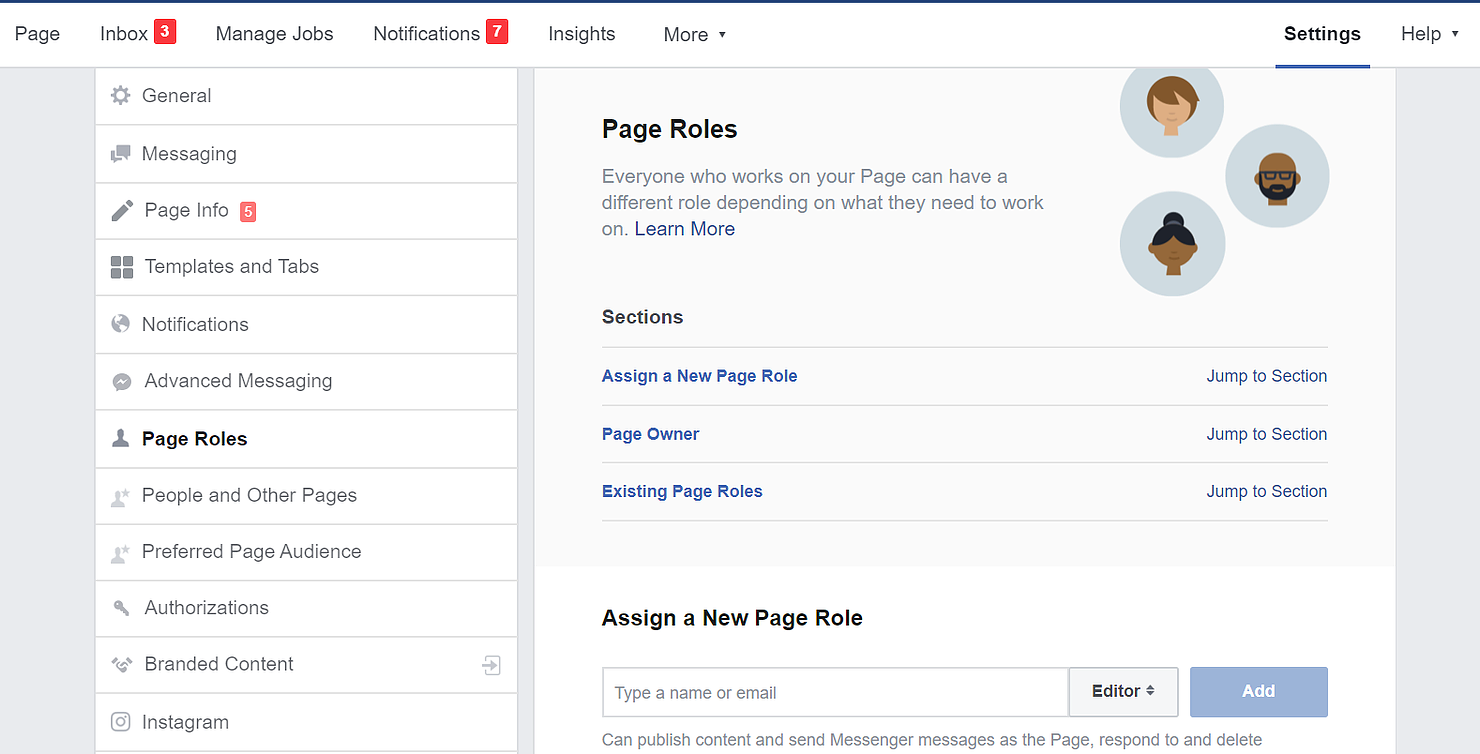Click the People and Other Pages icon
Screen dimensions: 1480x754
pyautogui.click(x=120, y=496)
